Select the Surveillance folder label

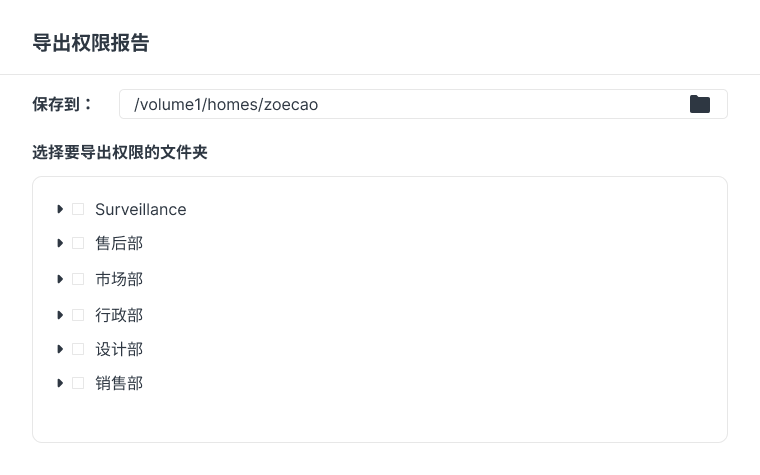[x=140, y=209]
